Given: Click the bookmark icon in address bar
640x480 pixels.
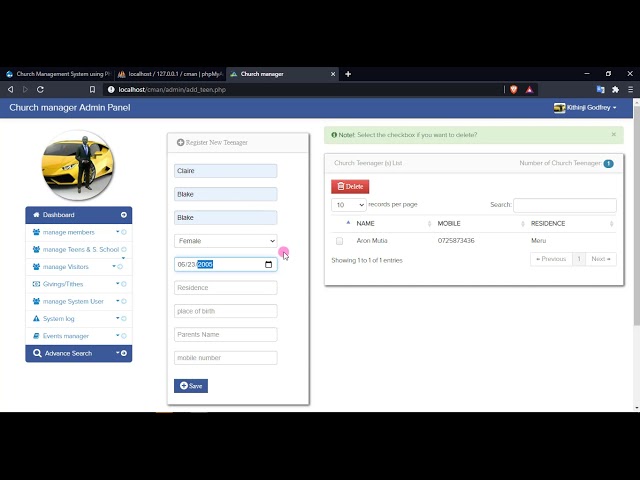Looking at the screenshot, I should click(92, 89).
